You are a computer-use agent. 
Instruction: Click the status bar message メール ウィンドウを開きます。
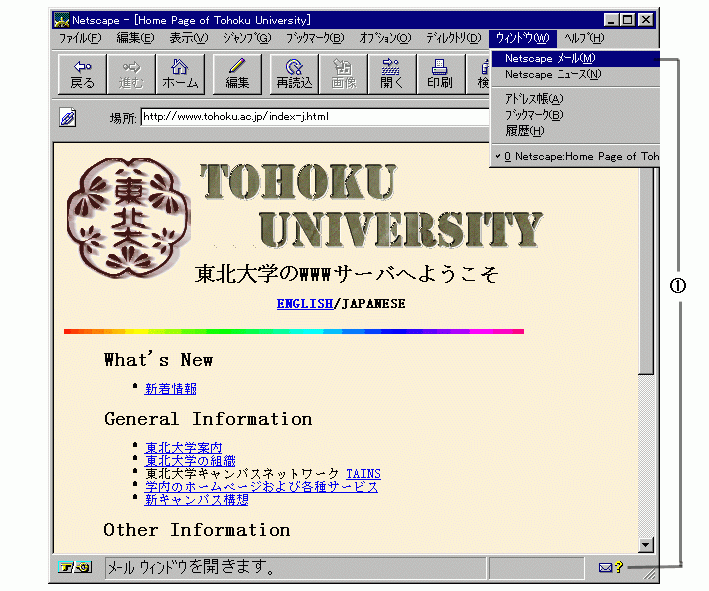click(x=191, y=567)
